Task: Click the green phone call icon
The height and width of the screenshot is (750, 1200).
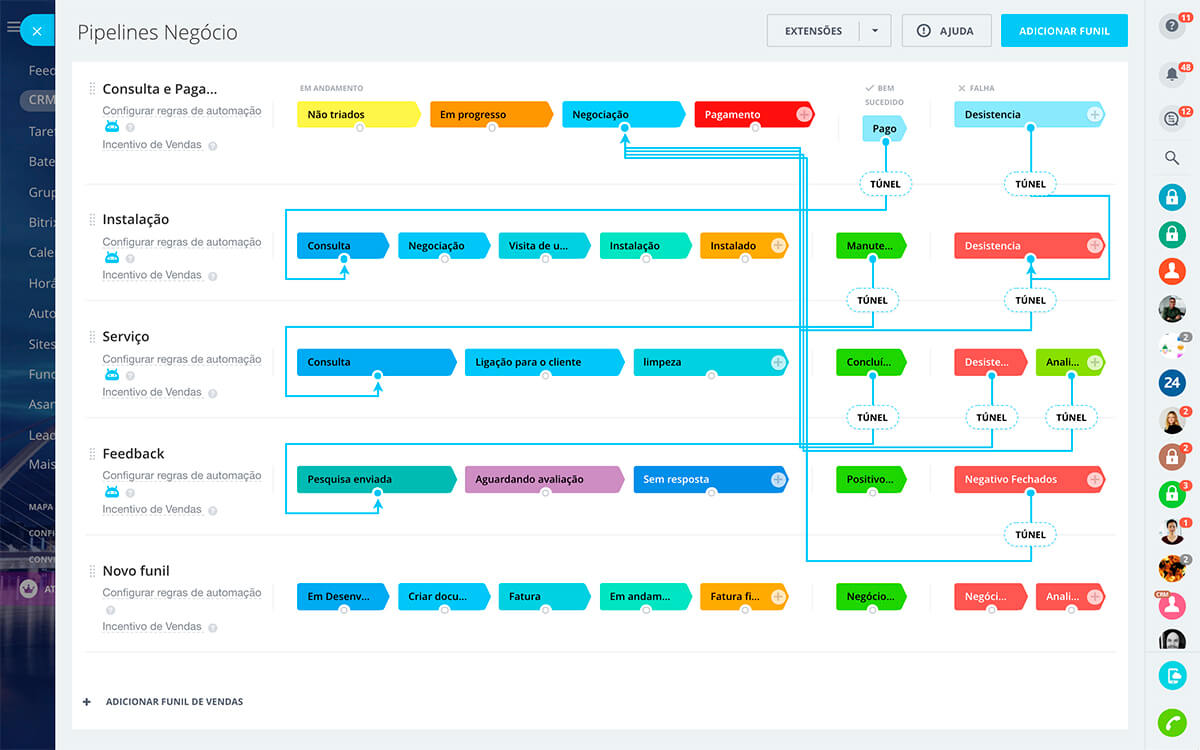Action: pos(1171,722)
